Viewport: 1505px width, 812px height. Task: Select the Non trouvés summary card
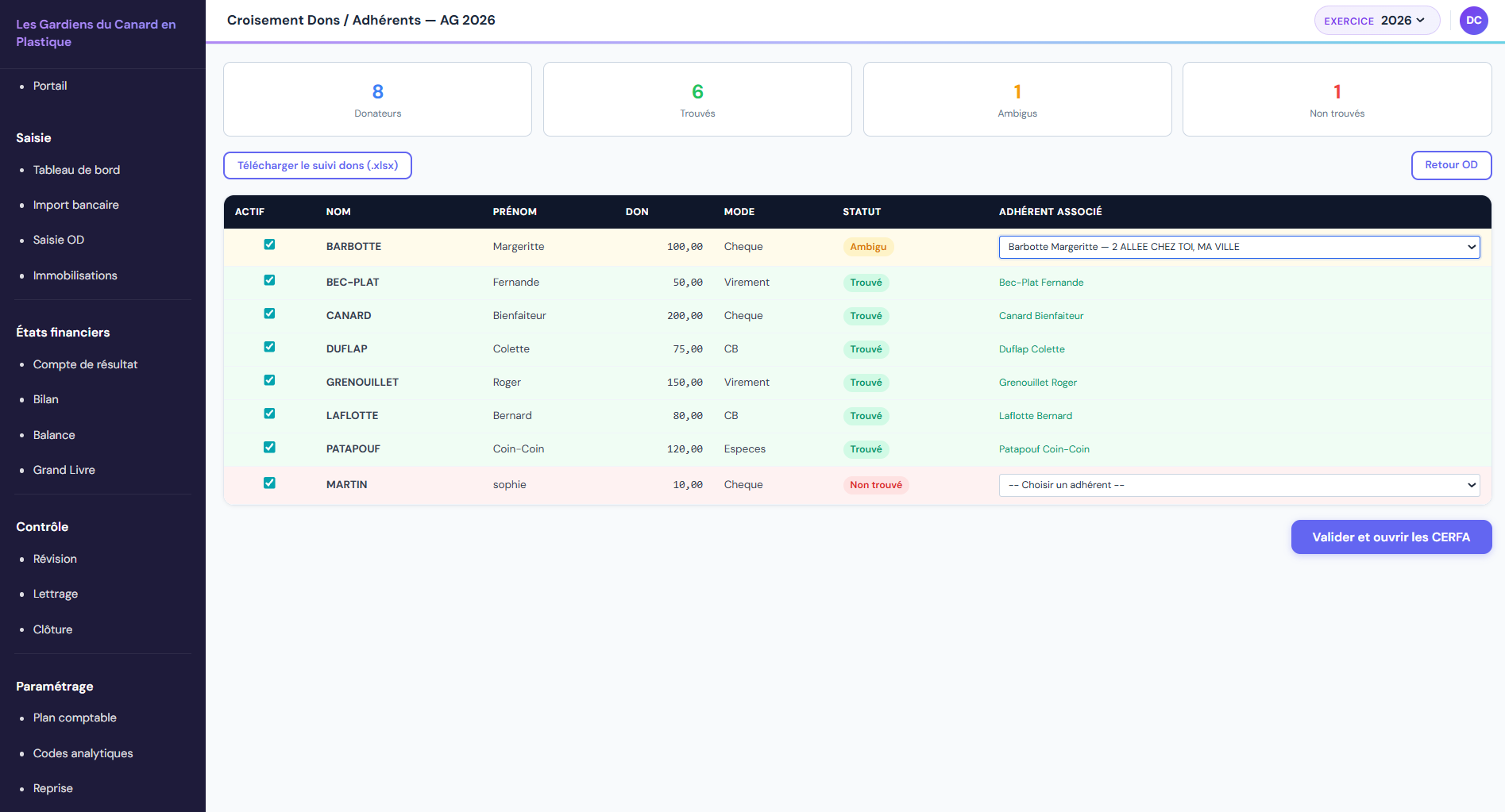pyautogui.click(x=1336, y=99)
